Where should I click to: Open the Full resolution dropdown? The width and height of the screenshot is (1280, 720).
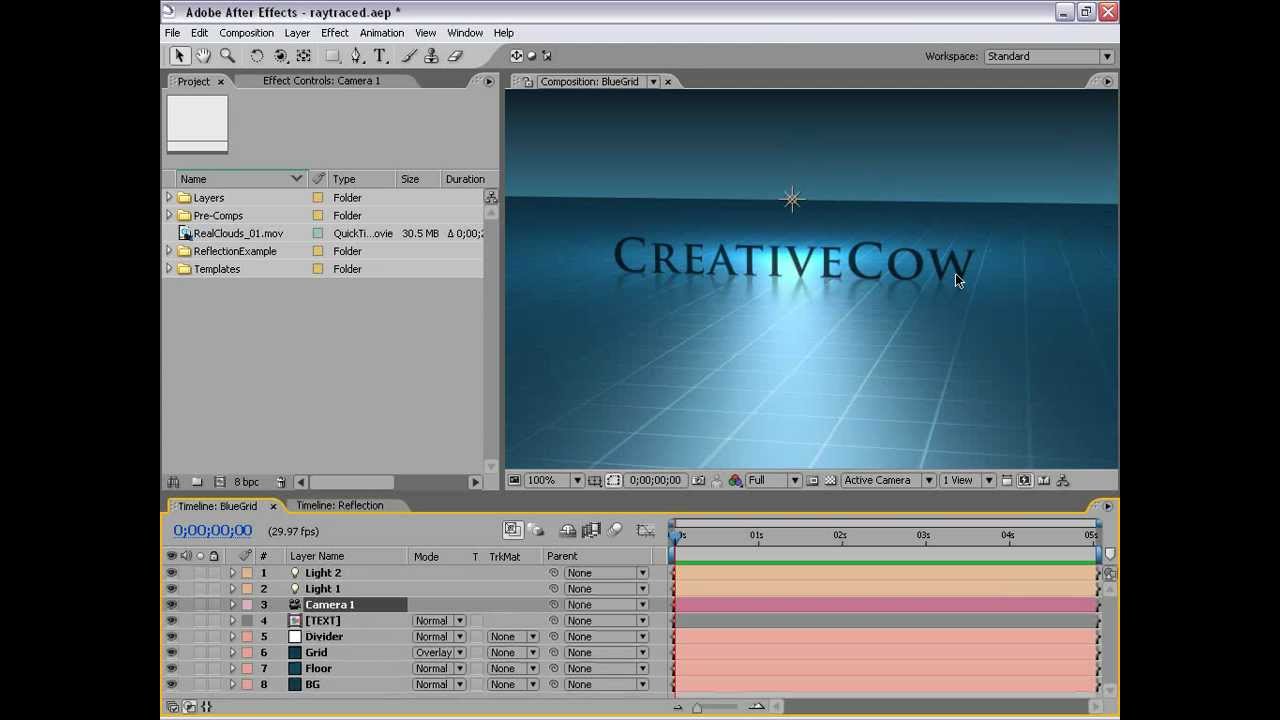pyautogui.click(x=773, y=480)
